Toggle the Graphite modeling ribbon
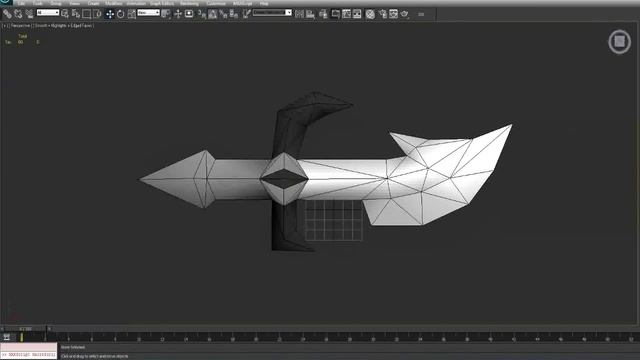 point(336,14)
